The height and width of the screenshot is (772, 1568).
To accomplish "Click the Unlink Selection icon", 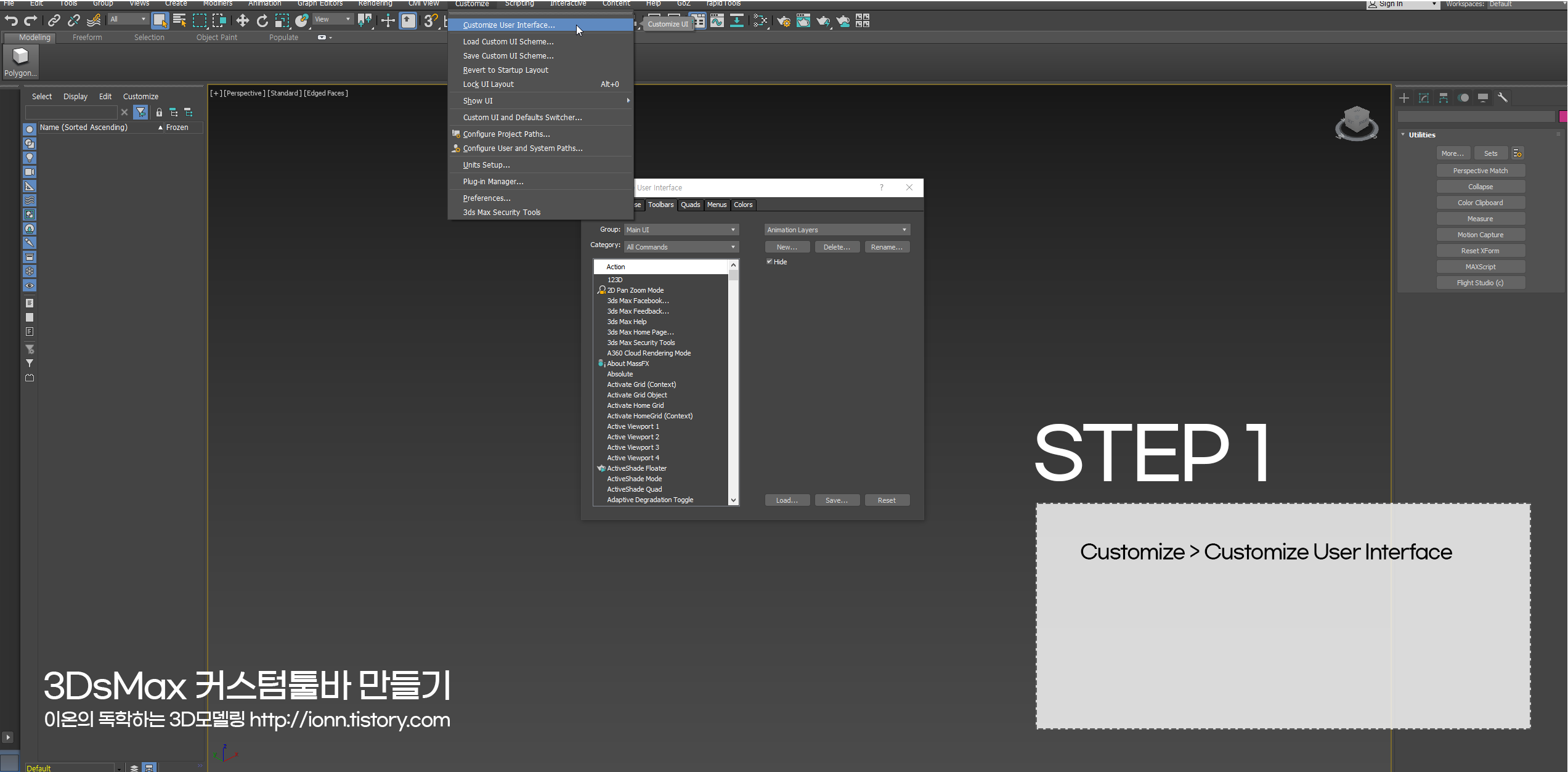I will (x=74, y=20).
